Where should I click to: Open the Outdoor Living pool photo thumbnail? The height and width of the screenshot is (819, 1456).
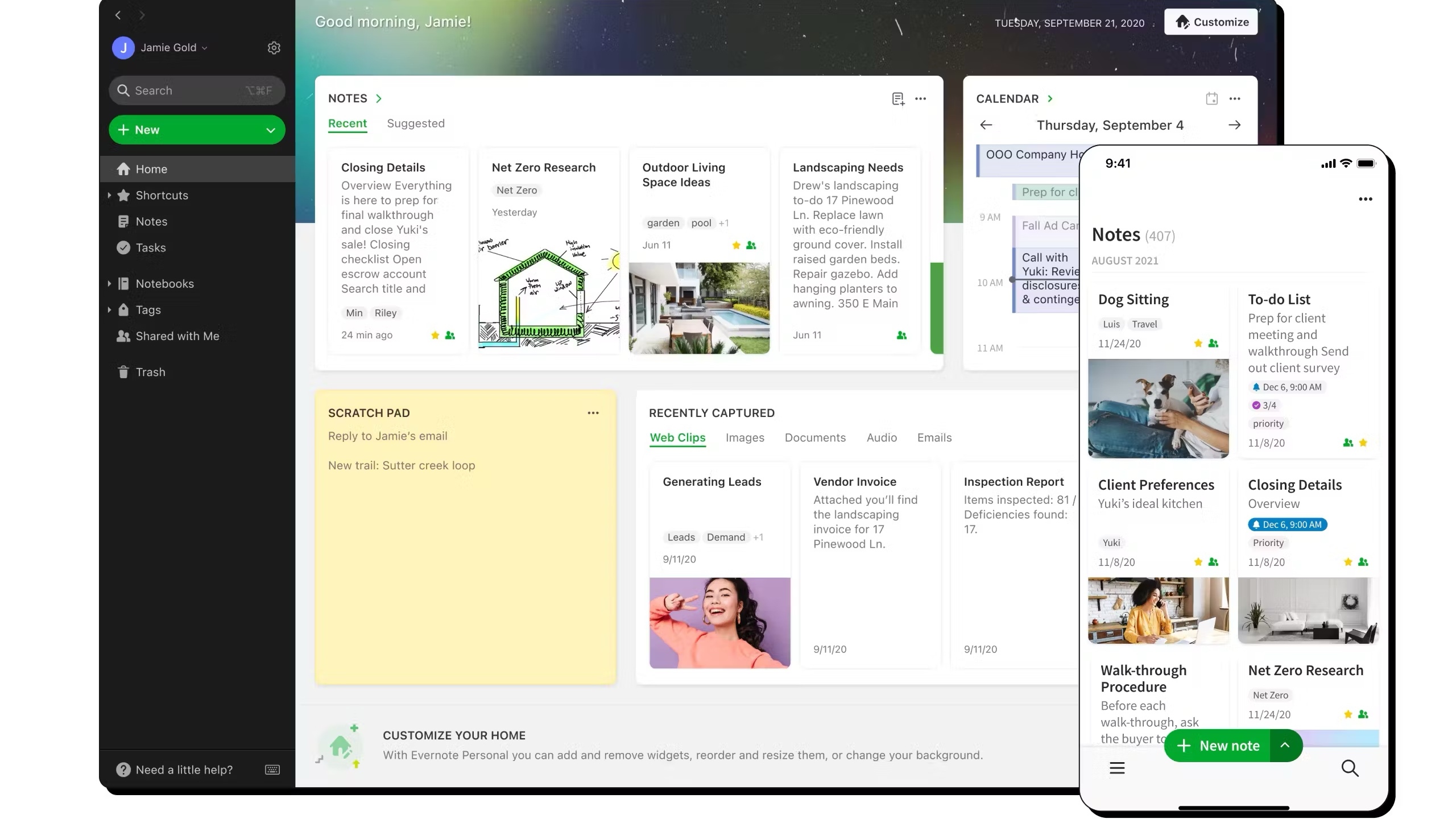[699, 308]
